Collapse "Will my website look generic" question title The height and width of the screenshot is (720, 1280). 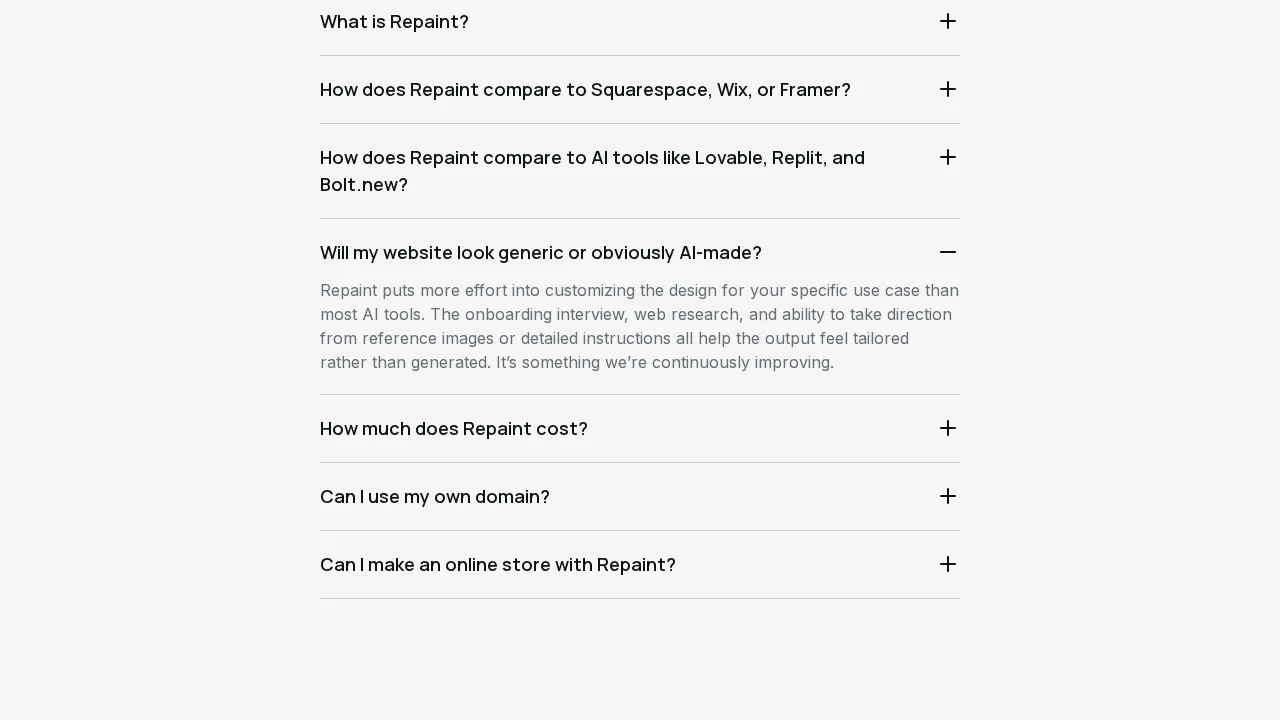tap(540, 253)
